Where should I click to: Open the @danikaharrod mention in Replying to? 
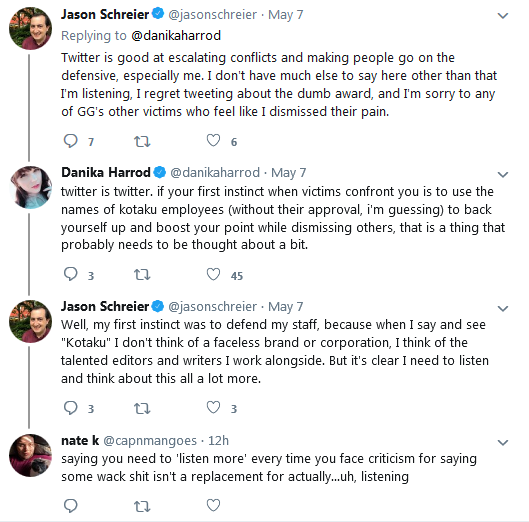(x=176, y=36)
